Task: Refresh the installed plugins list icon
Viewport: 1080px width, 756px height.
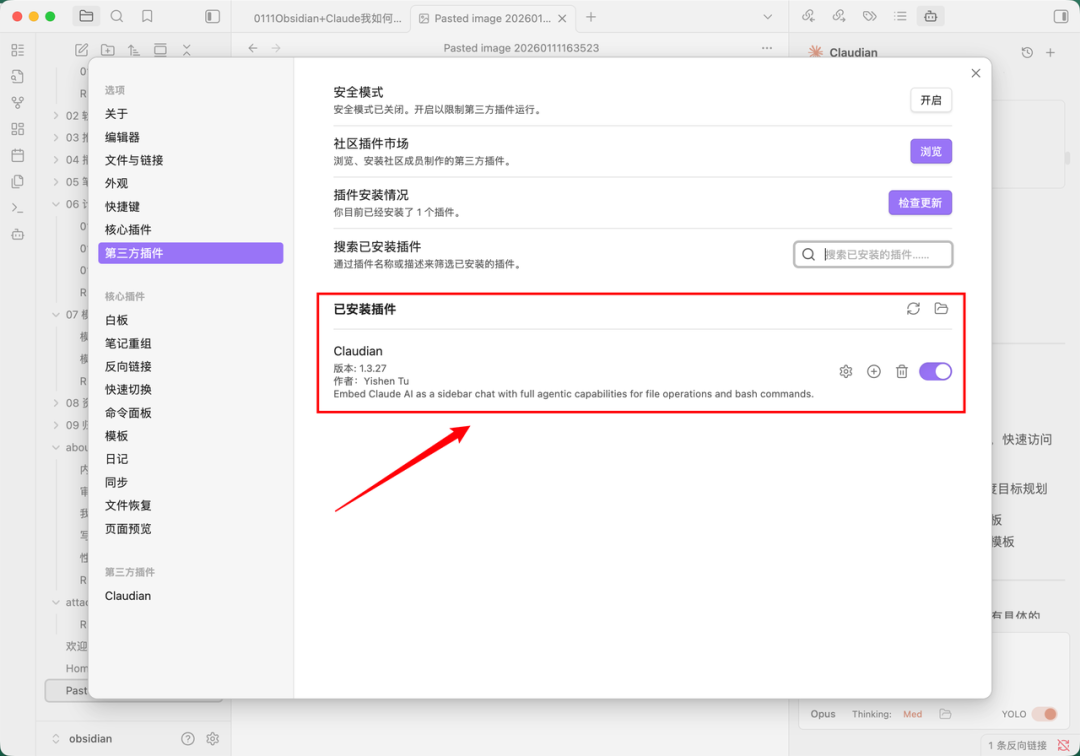Action: click(x=913, y=309)
